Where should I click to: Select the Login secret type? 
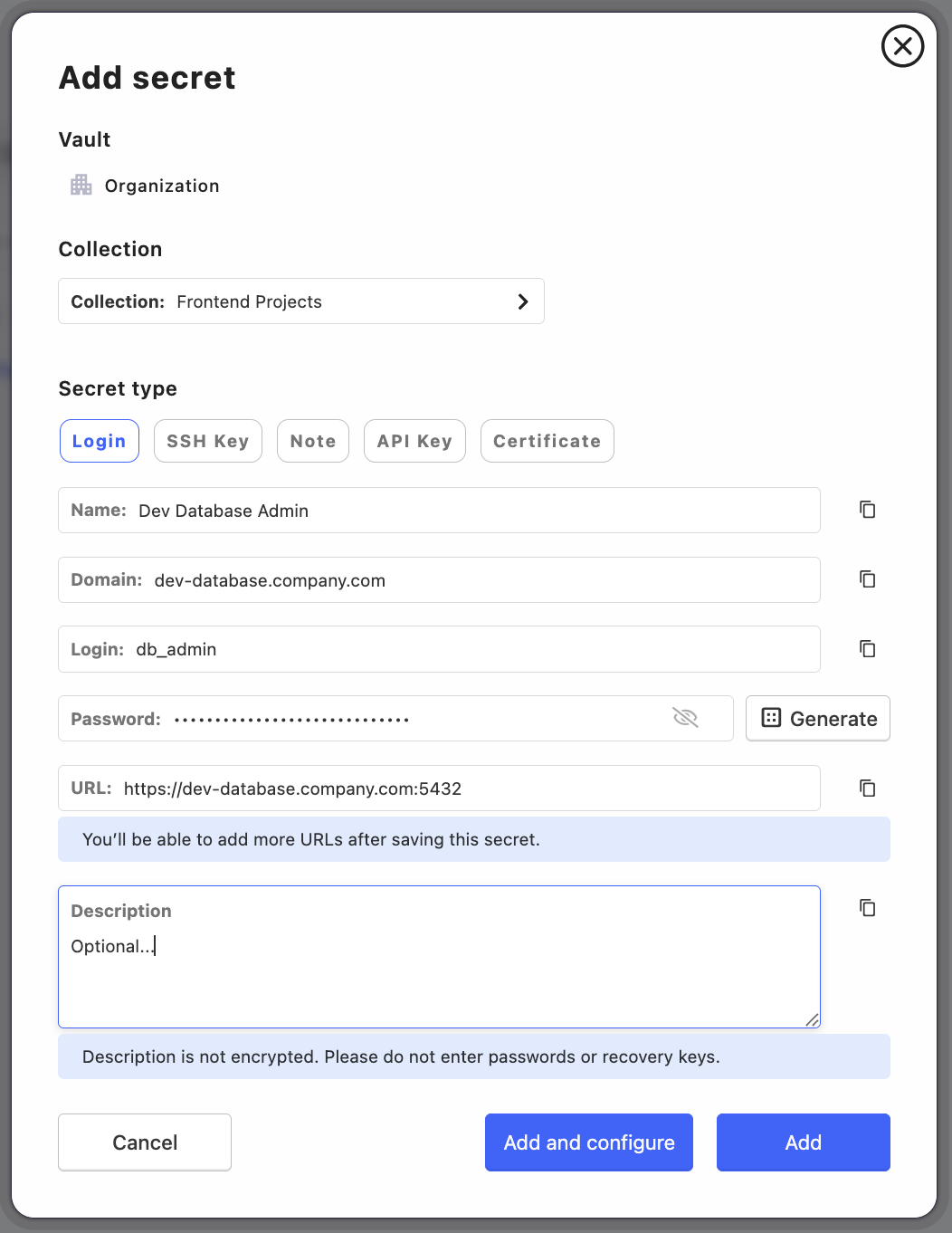click(100, 441)
